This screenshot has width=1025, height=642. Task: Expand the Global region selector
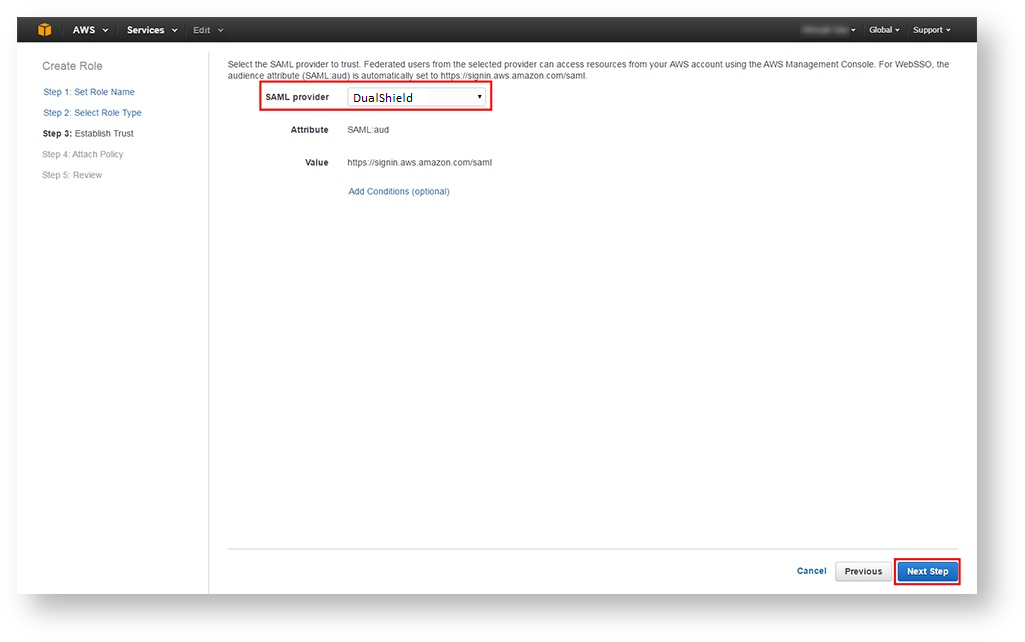point(884,30)
